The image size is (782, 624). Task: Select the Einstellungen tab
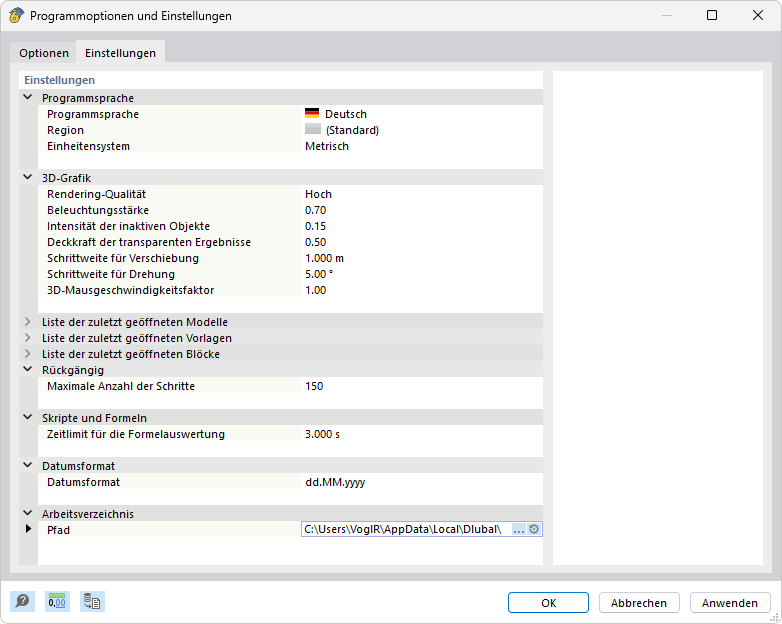[120, 53]
